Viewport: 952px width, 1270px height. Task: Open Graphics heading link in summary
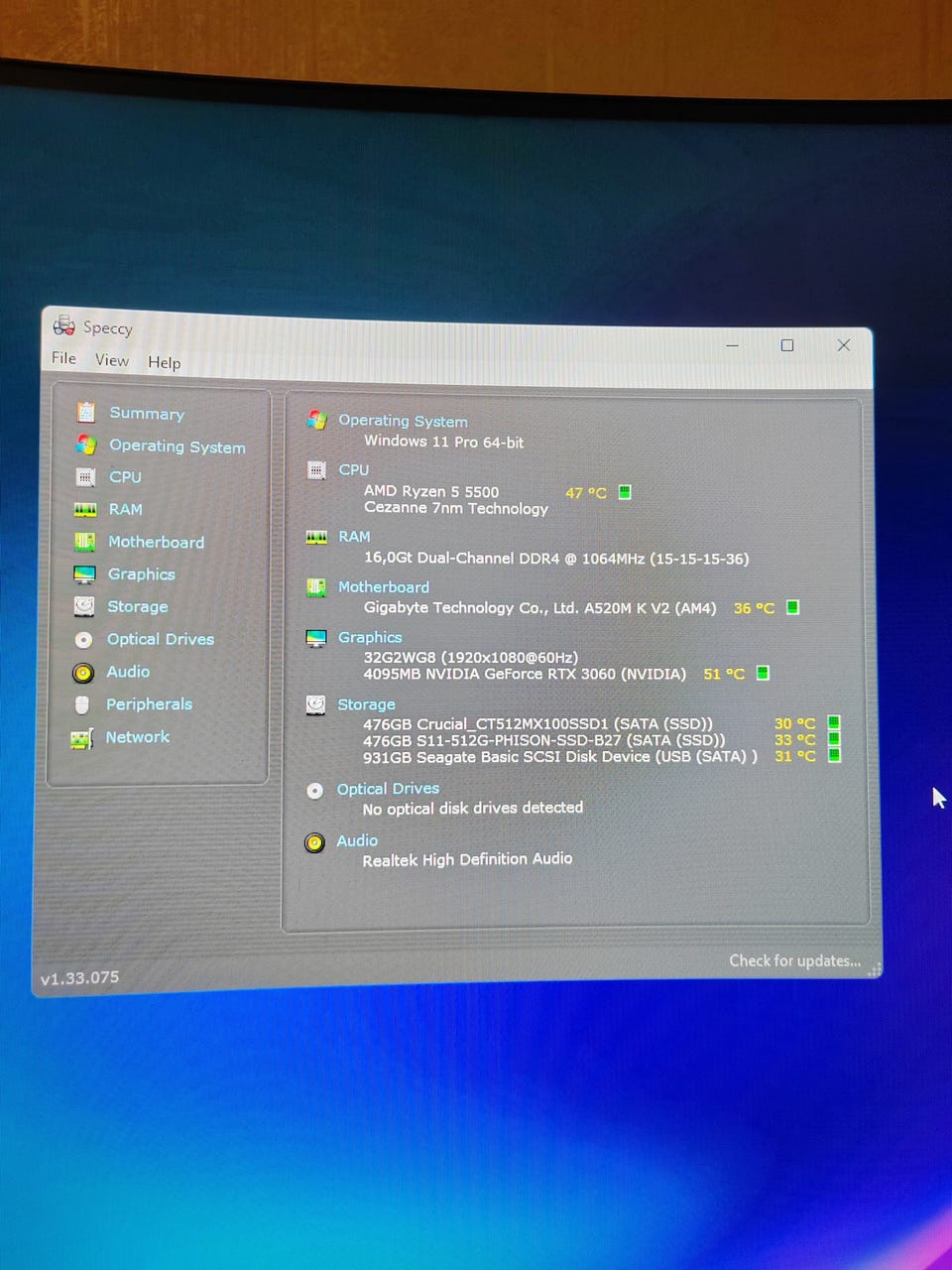click(370, 637)
